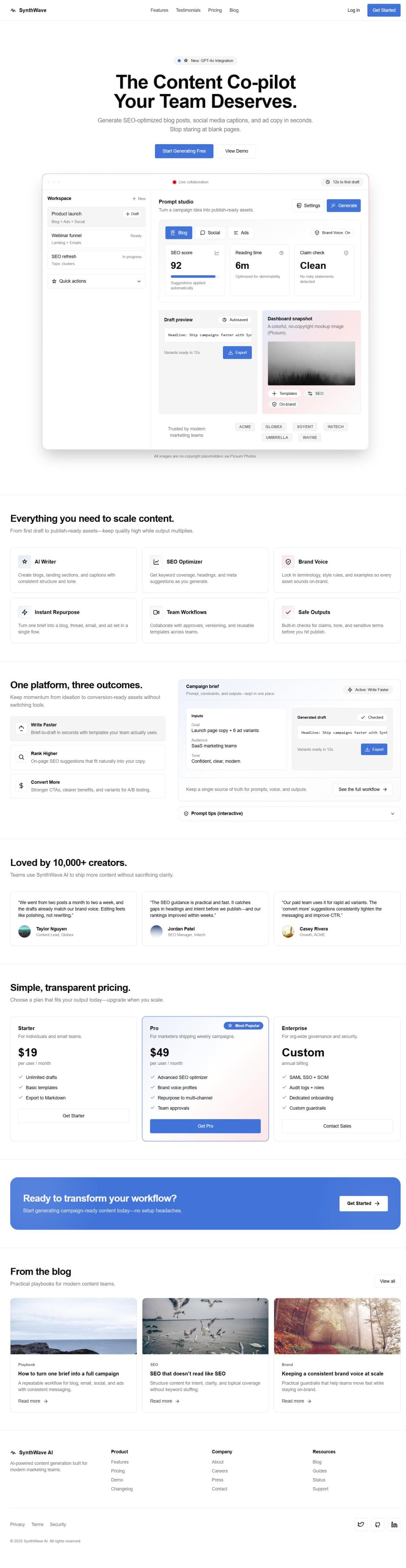Viewport: 406px width, 1568px height.
Task: Toggle Brand Voice to Off
Action: click(x=332, y=233)
